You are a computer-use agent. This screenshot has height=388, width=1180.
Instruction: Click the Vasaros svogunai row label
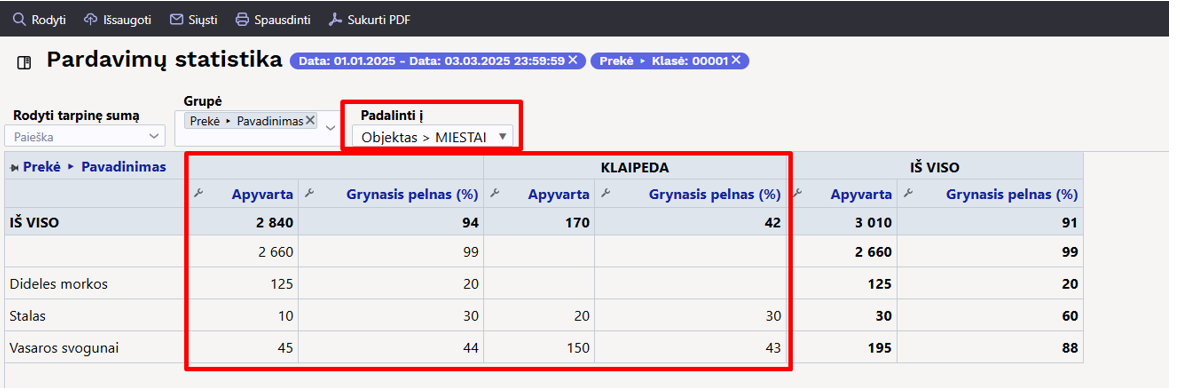pos(64,348)
